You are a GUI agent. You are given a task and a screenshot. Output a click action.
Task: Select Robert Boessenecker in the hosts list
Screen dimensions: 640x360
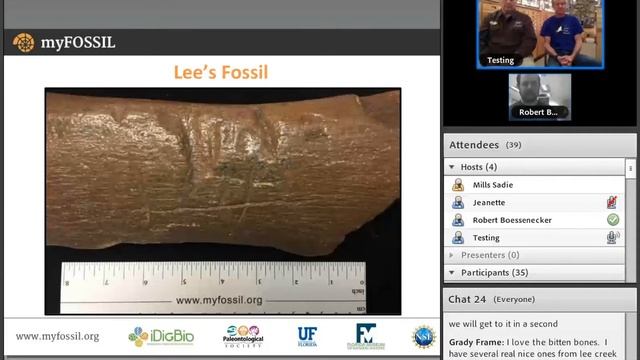pos(534,220)
